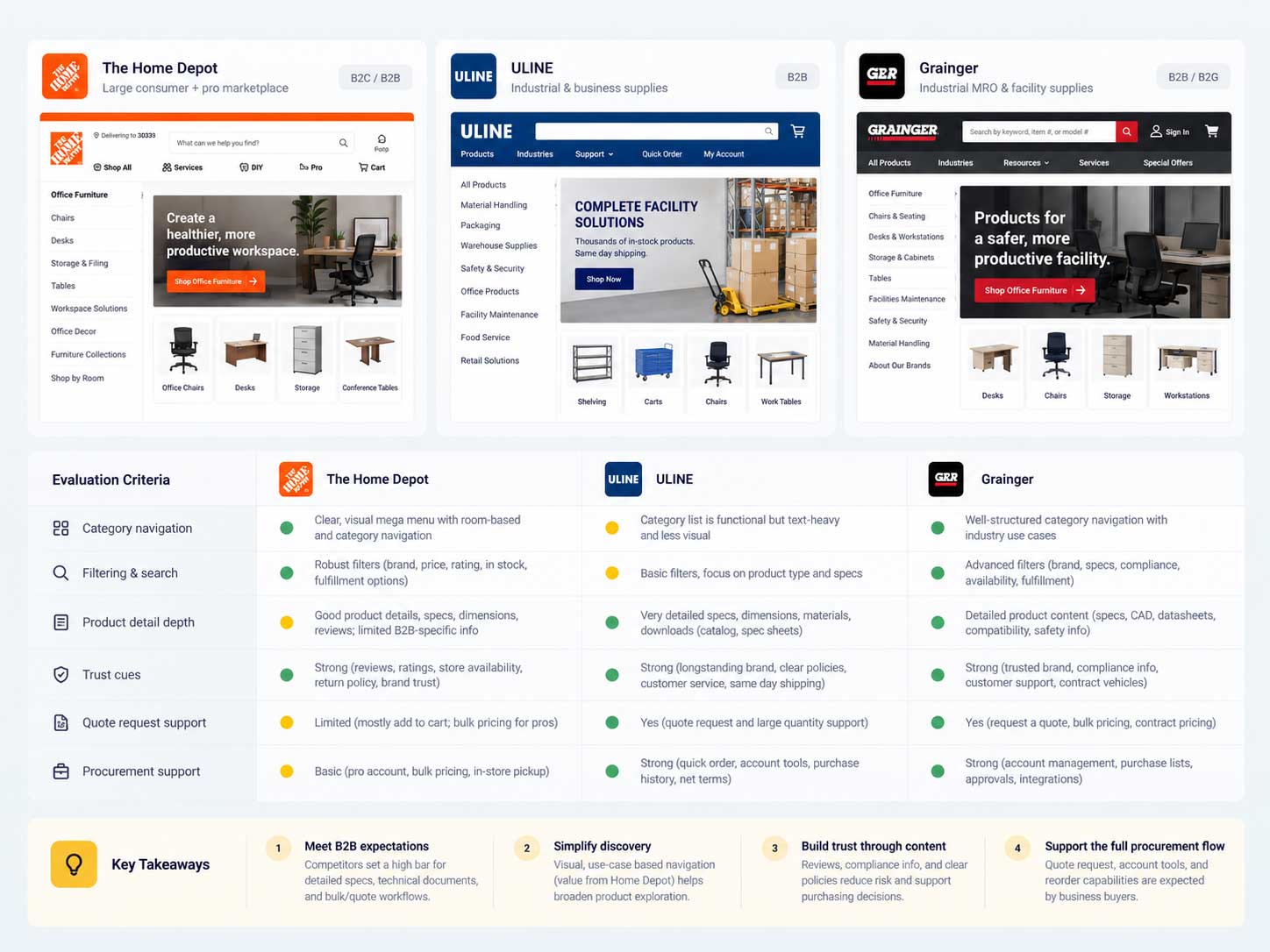Open the Grainger shopping cart icon
The image size is (1270, 952).
1212,131
